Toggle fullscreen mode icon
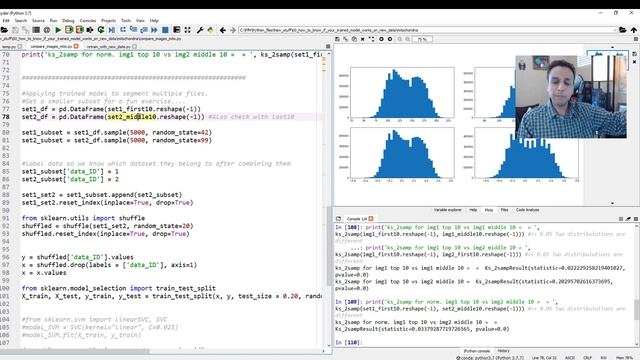Image resolution: width=640 pixels, height=360 pixels. coord(187,30)
